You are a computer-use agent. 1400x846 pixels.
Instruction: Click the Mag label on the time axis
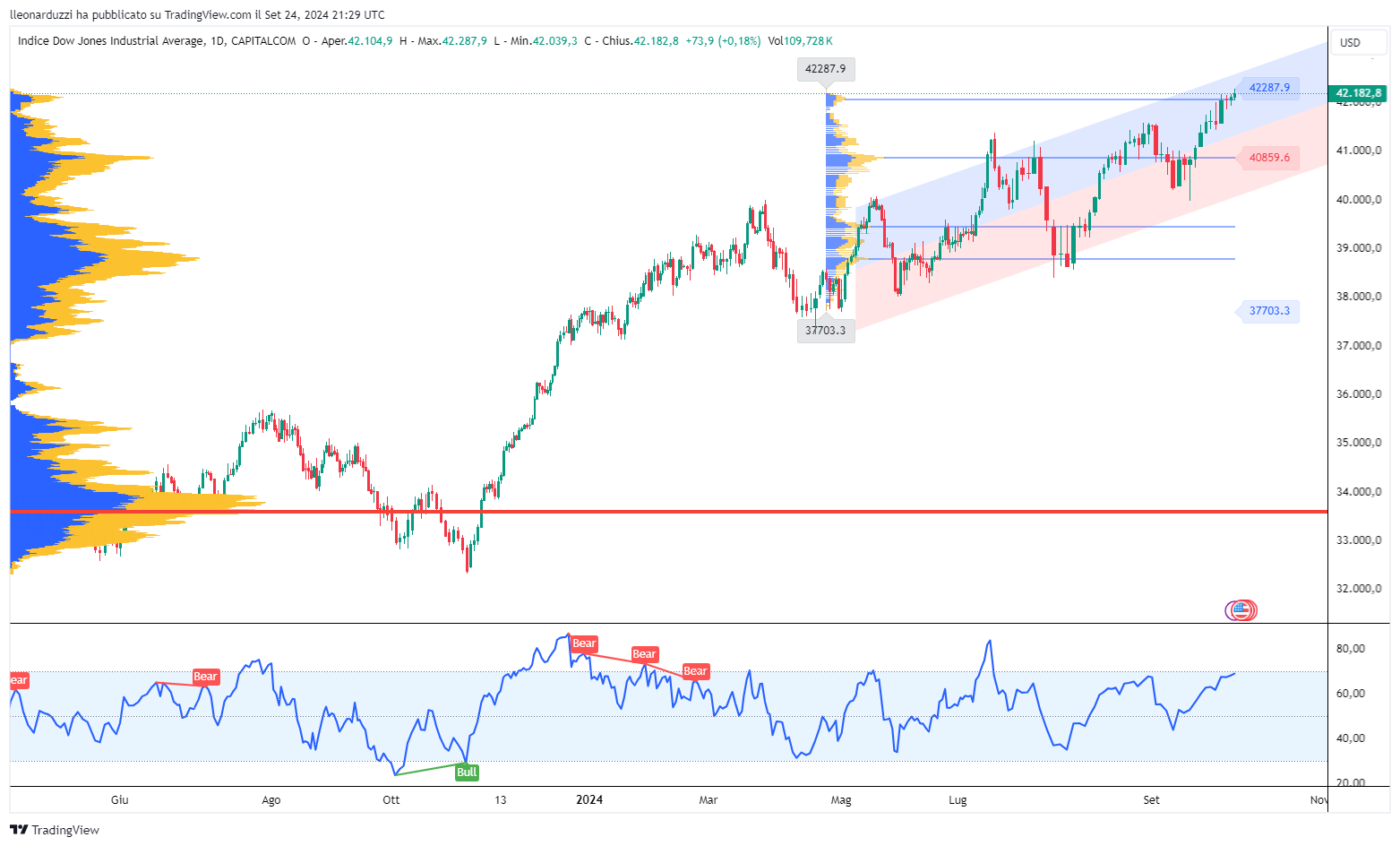pos(841,800)
